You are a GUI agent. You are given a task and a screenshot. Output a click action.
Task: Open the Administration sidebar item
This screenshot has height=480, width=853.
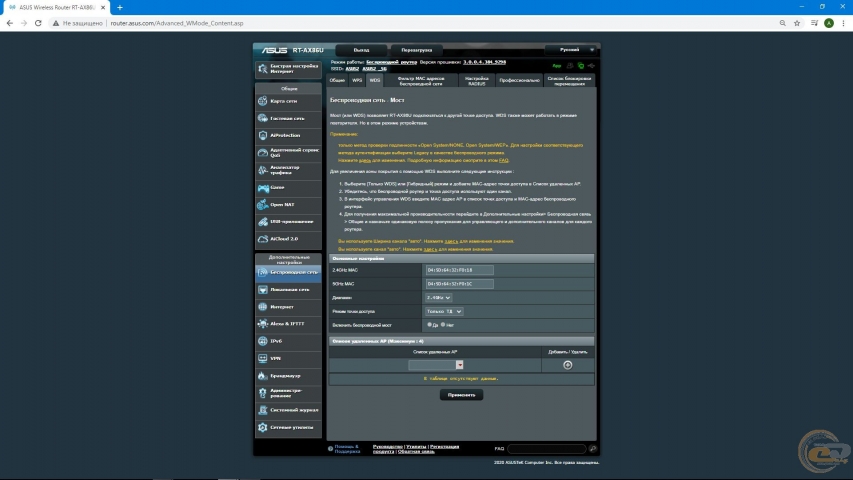[288, 393]
